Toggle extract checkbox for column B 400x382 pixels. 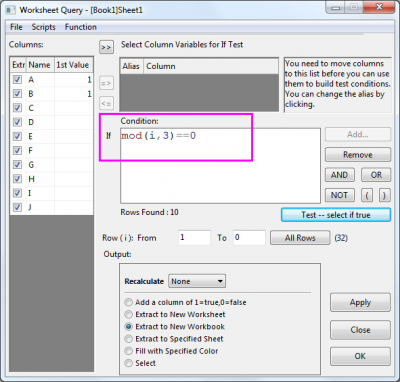pos(17,94)
